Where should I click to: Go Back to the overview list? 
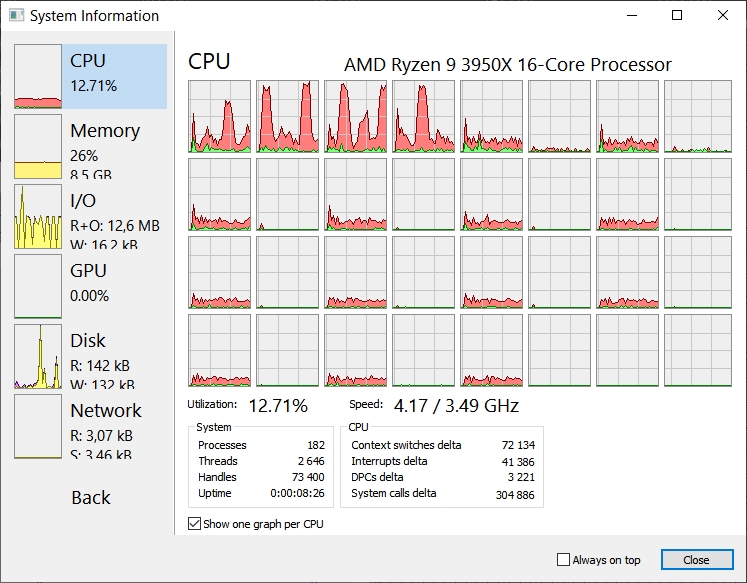click(x=91, y=497)
